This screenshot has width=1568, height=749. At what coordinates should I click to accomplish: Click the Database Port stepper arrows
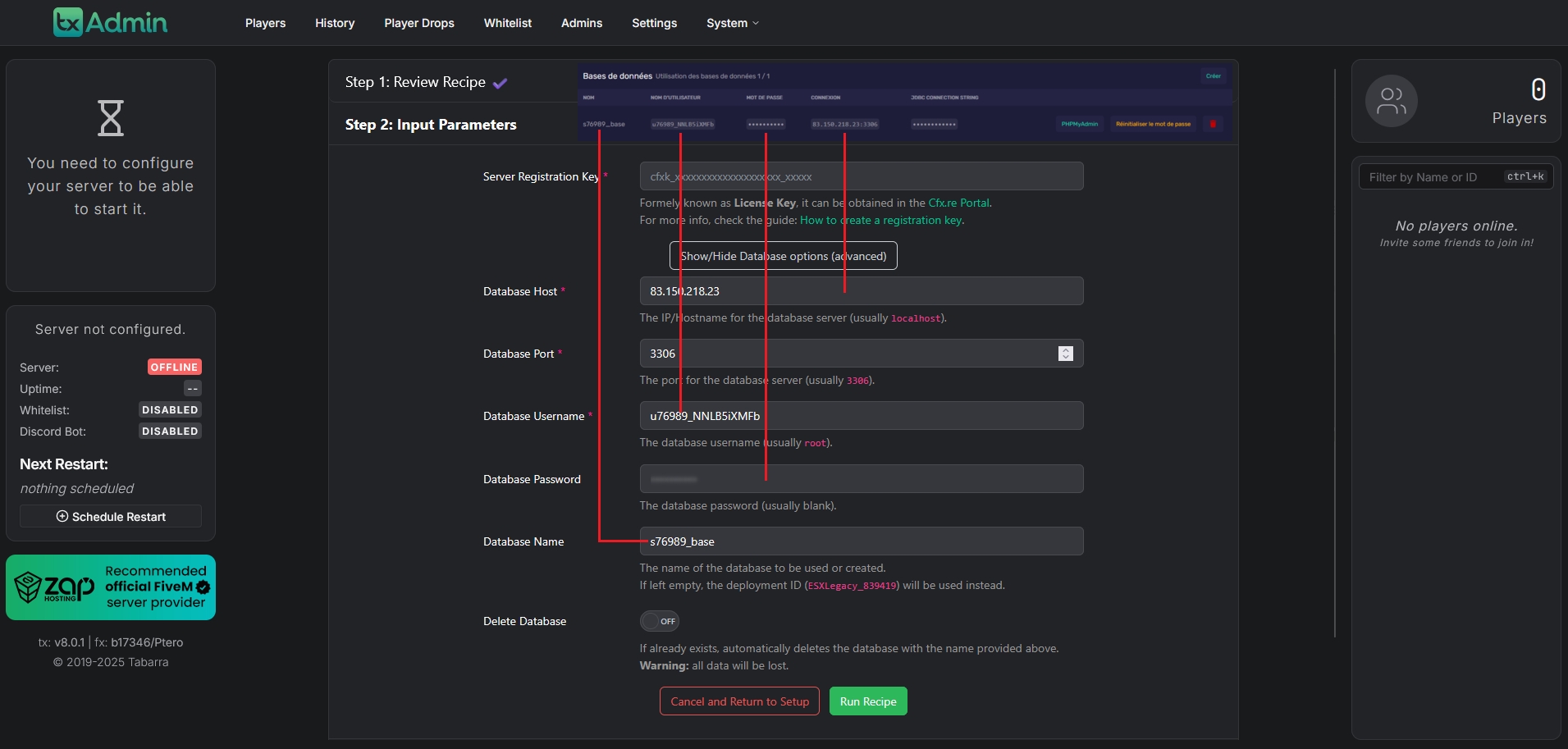(1065, 354)
